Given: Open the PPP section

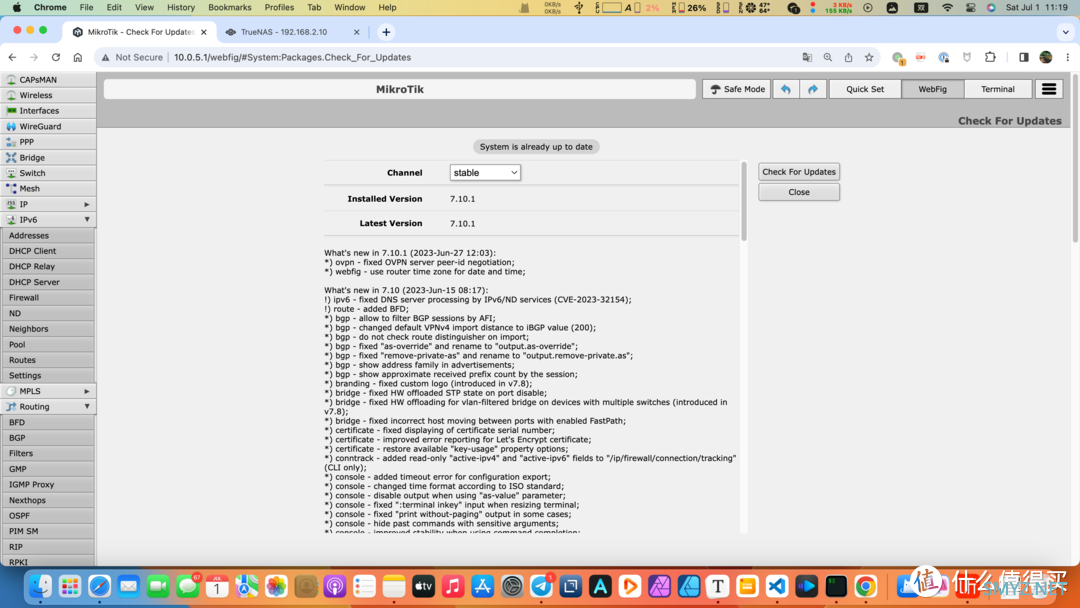Looking at the screenshot, I should tap(48, 142).
